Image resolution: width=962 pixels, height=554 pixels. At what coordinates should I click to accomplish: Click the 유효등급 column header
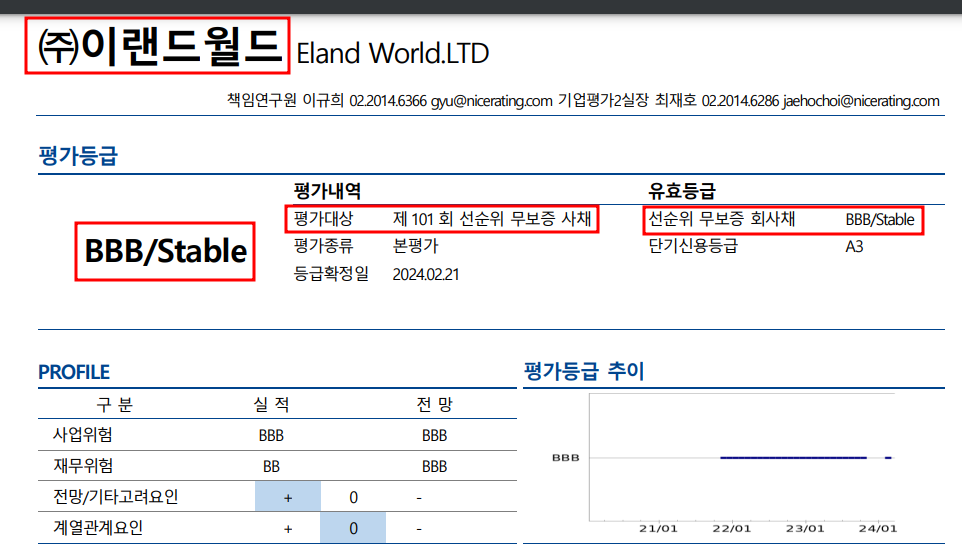pyautogui.click(x=682, y=191)
